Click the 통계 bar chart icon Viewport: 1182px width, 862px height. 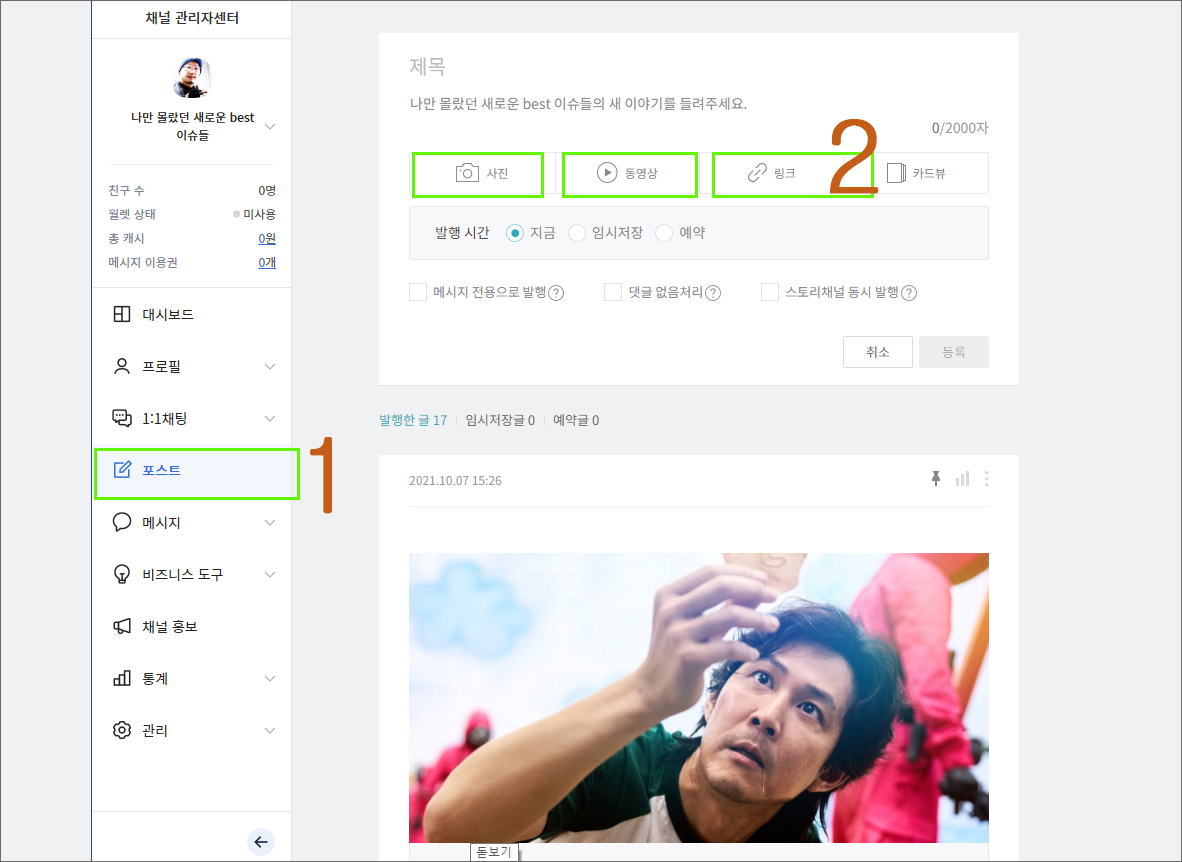pos(121,679)
